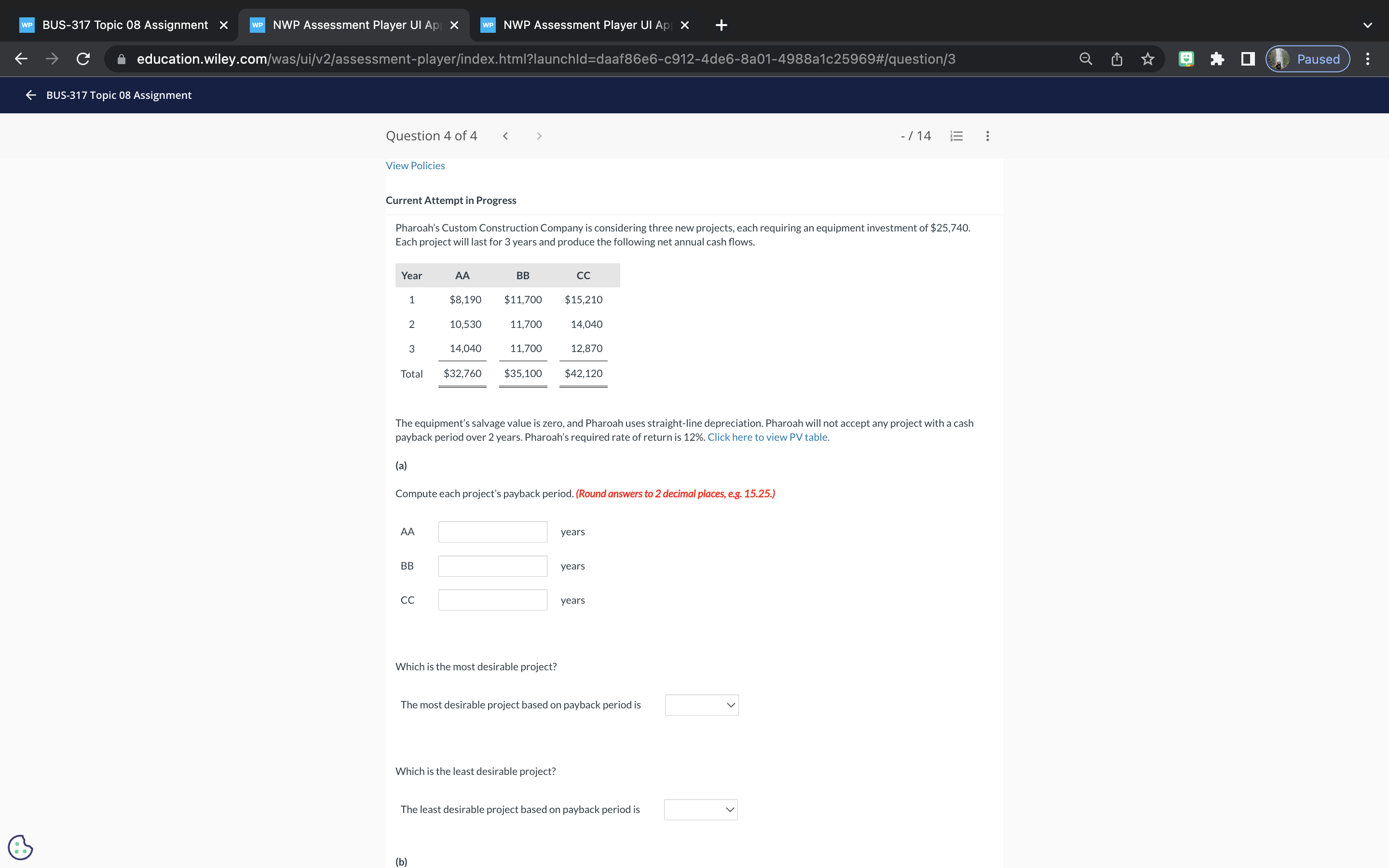Bookmark this page with star icon
The height and width of the screenshot is (868, 1389).
point(1147,59)
